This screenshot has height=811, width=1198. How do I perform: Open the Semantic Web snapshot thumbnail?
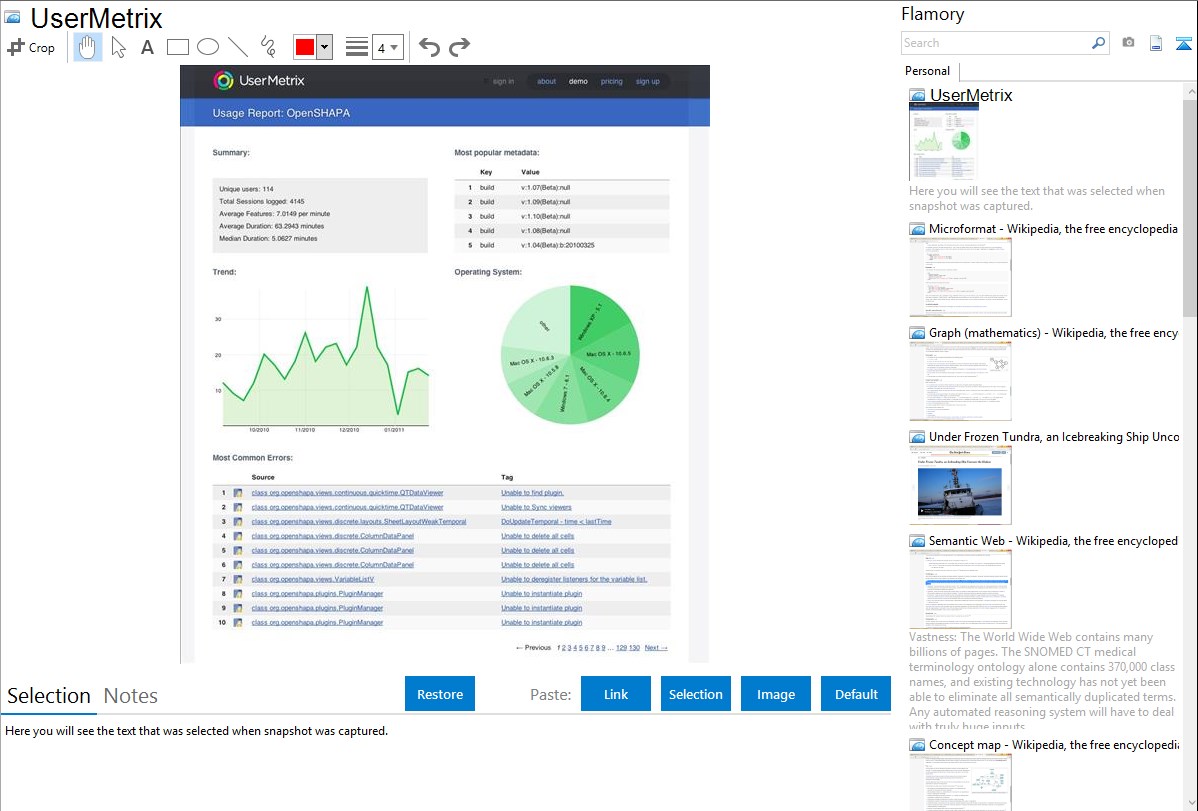pyautogui.click(x=960, y=588)
